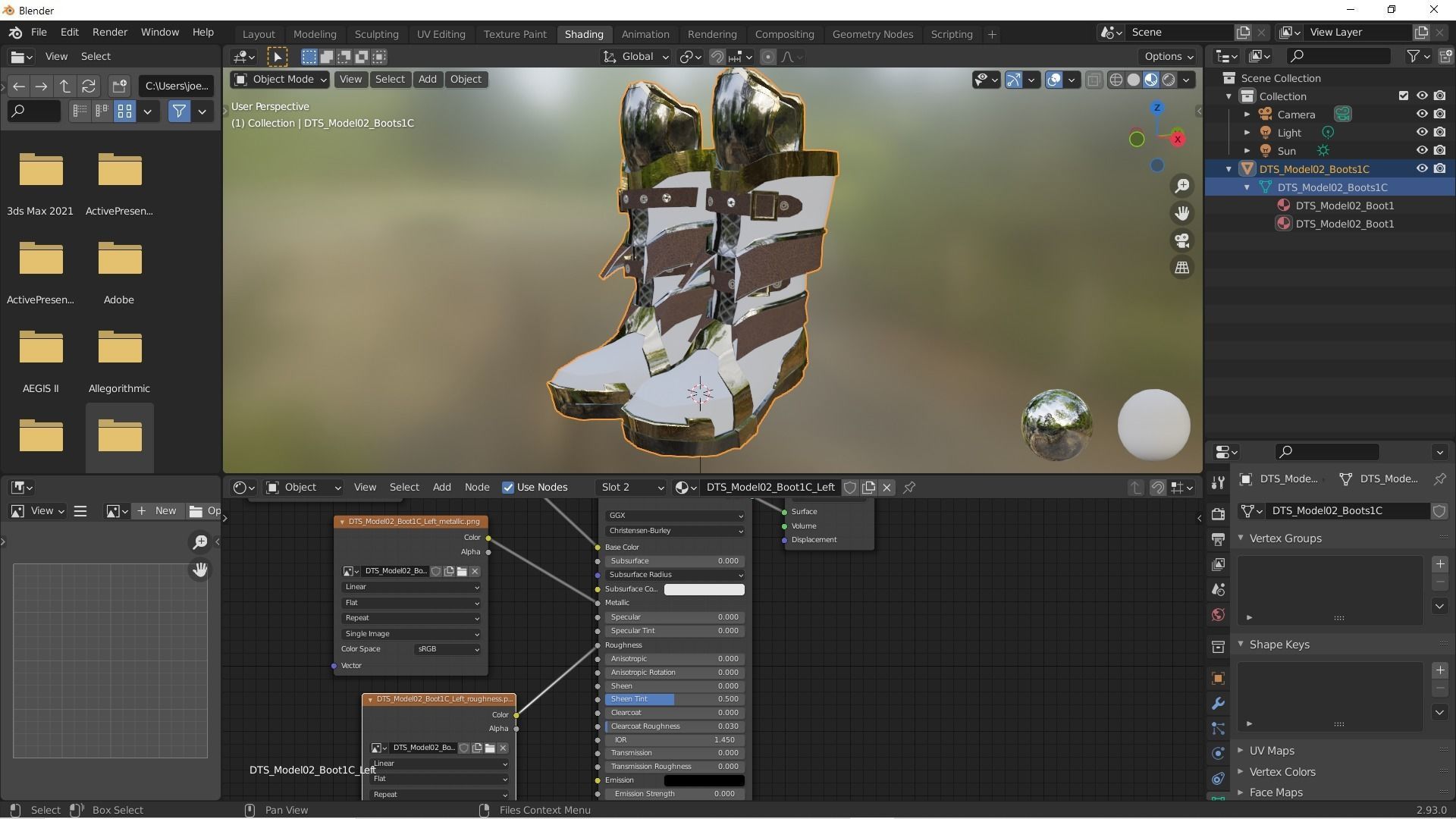Viewport: 1456px width, 819px height.
Task: Open the Adobe folder
Action: 119,271
